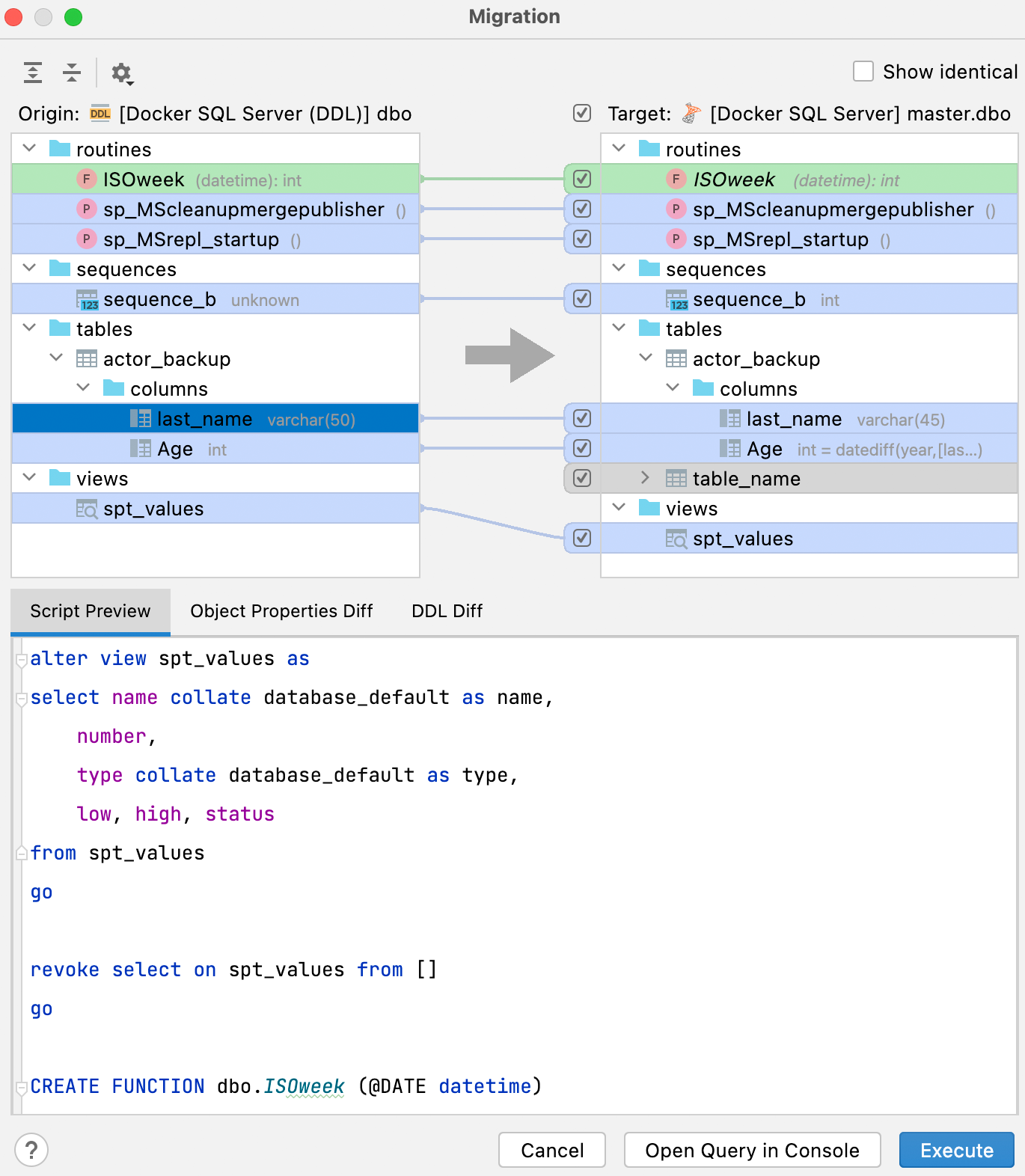Viewport: 1025px width, 1176px height.
Task: Expand the table_name node in Target
Action: pos(645,478)
